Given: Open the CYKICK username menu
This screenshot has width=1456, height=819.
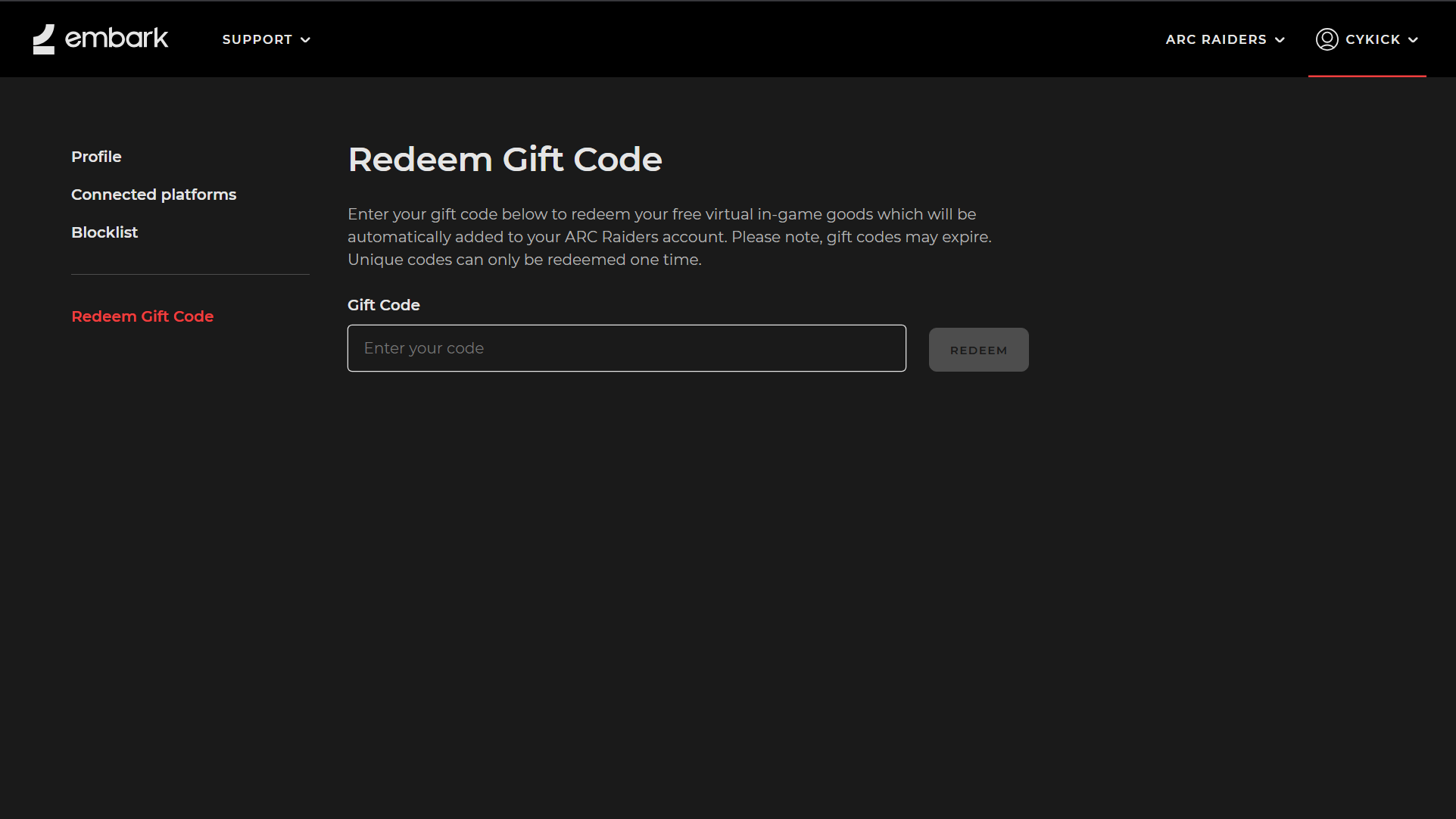Looking at the screenshot, I should [1373, 39].
